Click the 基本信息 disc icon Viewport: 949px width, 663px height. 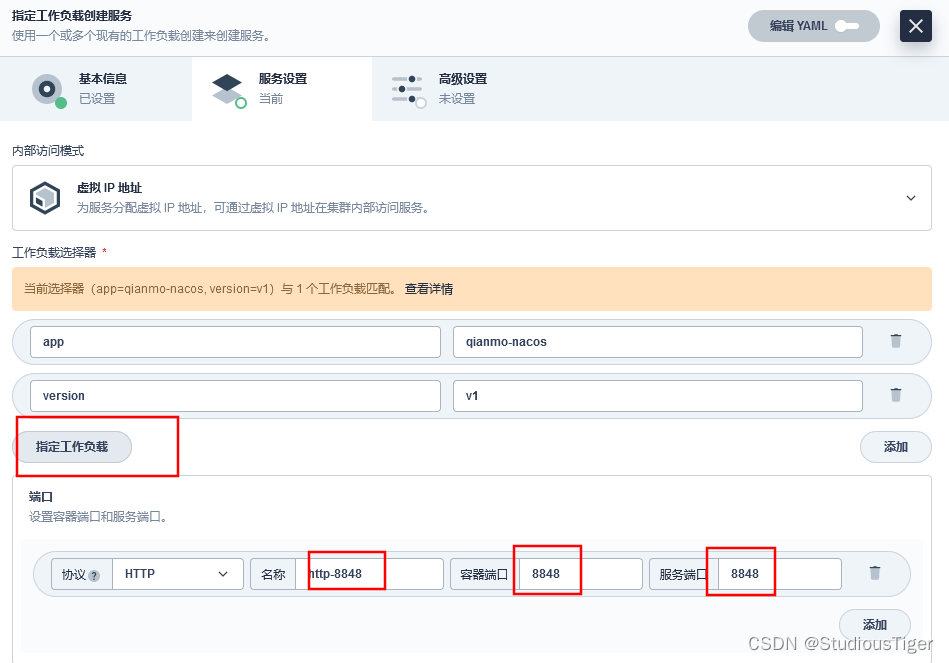[48, 90]
